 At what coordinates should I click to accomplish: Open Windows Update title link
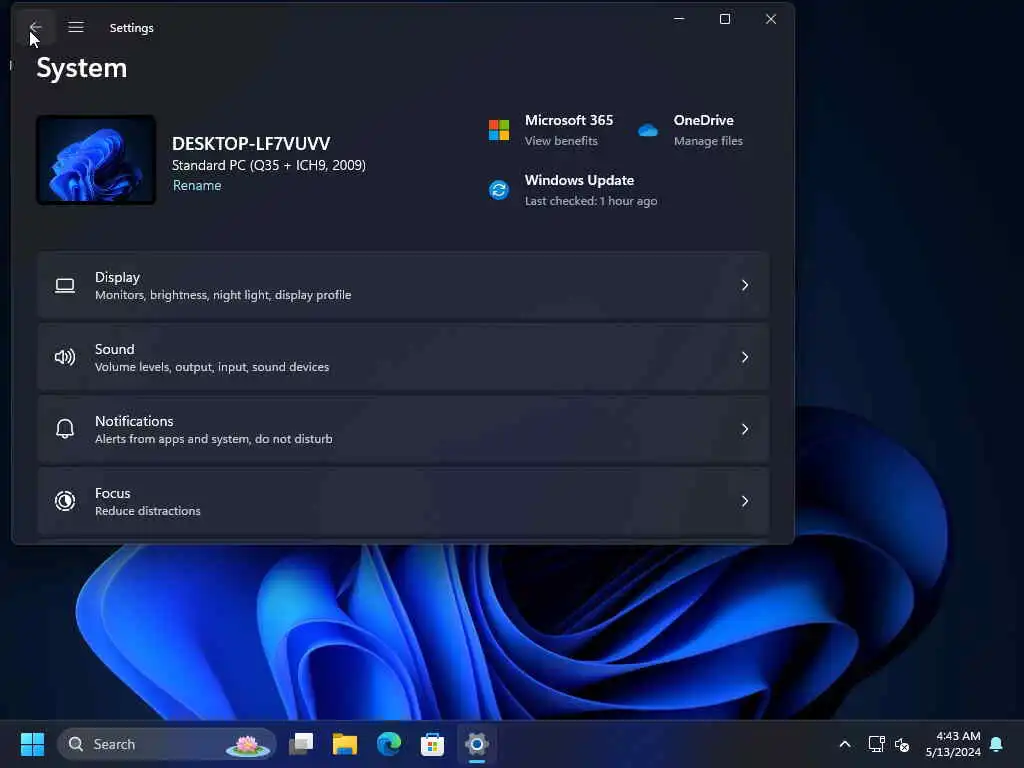tap(579, 180)
